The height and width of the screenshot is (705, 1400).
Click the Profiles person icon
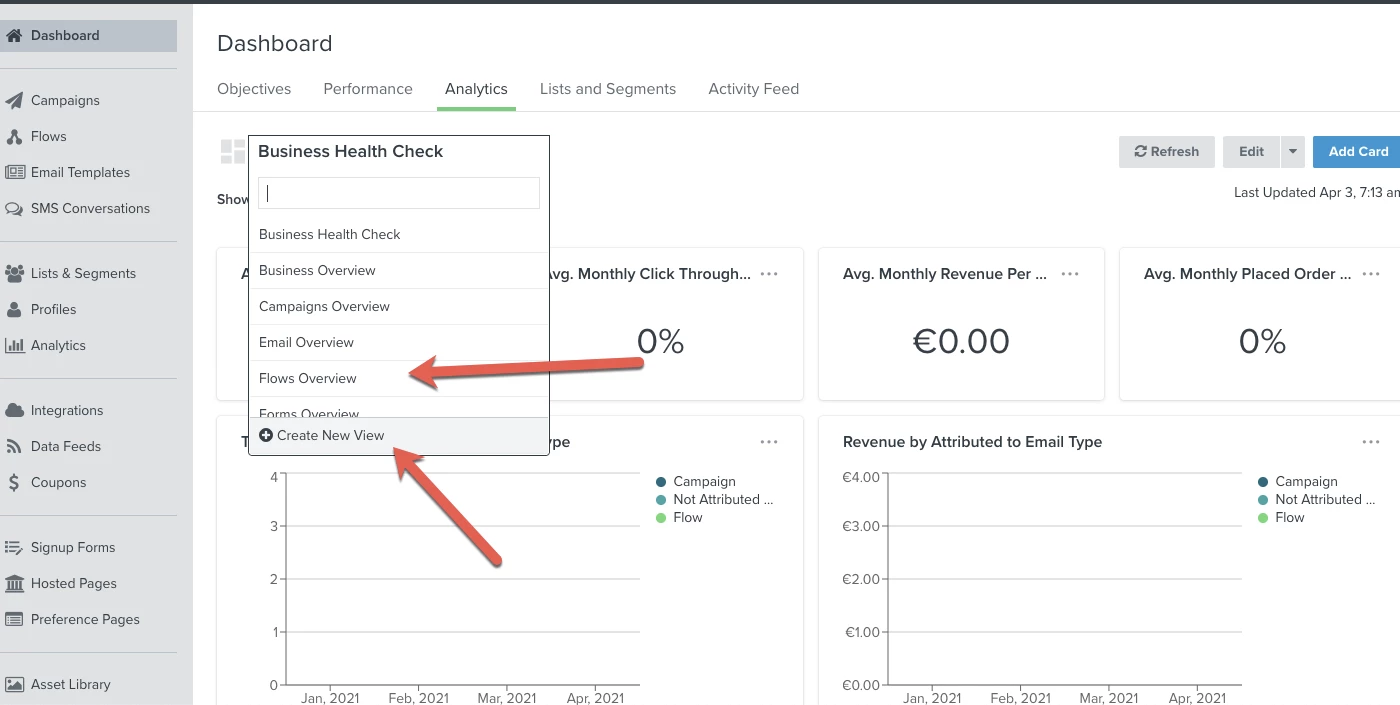click(x=14, y=309)
